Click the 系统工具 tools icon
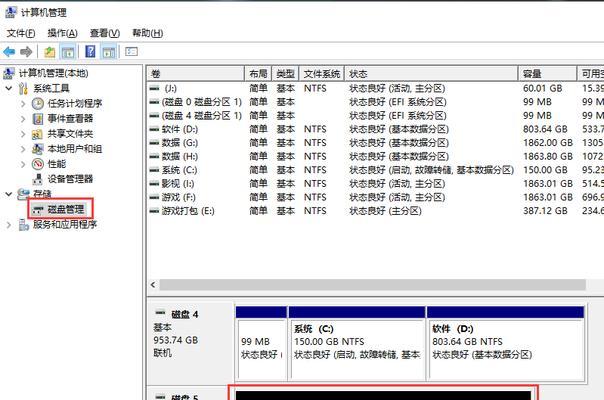Image resolution: width=604 pixels, height=400 pixels. tap(23, 88)
